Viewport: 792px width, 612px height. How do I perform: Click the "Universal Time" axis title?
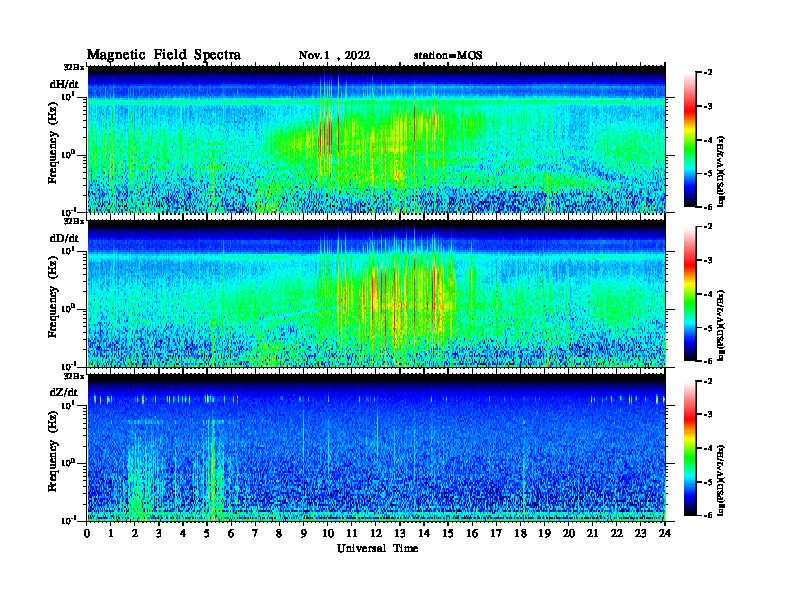point(377,548)
